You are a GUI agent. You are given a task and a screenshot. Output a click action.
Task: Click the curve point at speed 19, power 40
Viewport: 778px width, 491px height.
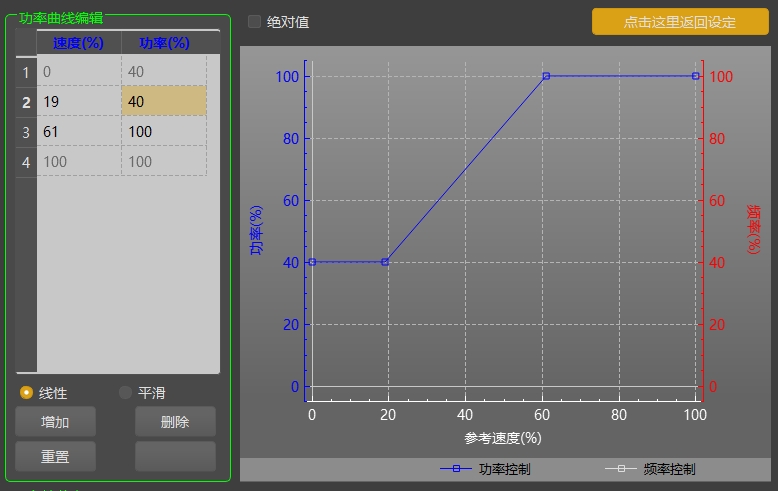[x=385, y=262]
